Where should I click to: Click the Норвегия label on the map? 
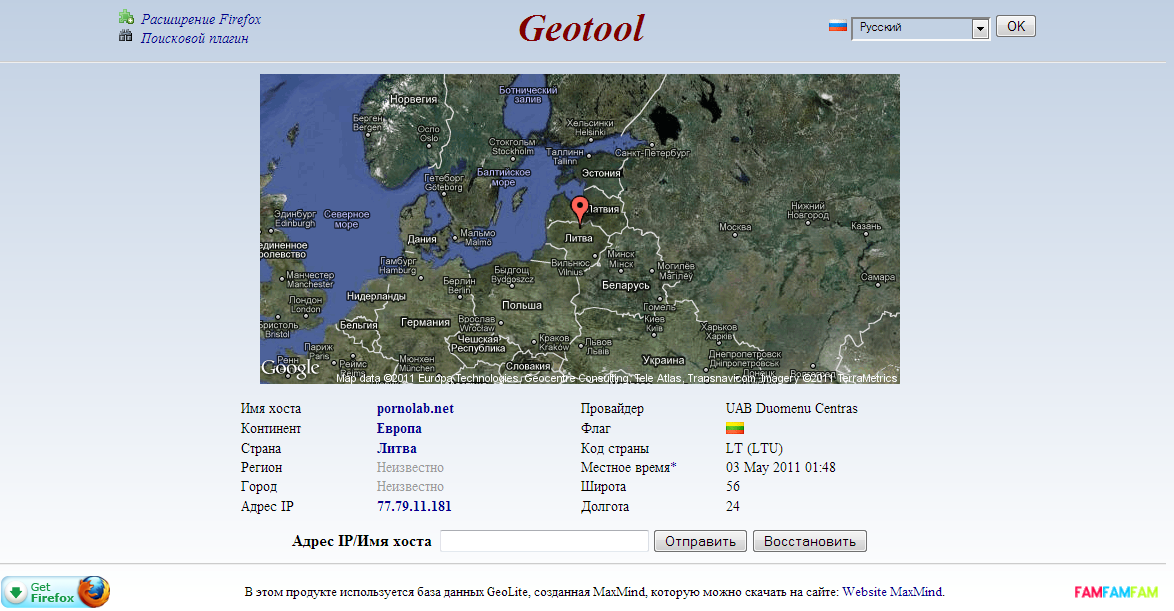413,99
